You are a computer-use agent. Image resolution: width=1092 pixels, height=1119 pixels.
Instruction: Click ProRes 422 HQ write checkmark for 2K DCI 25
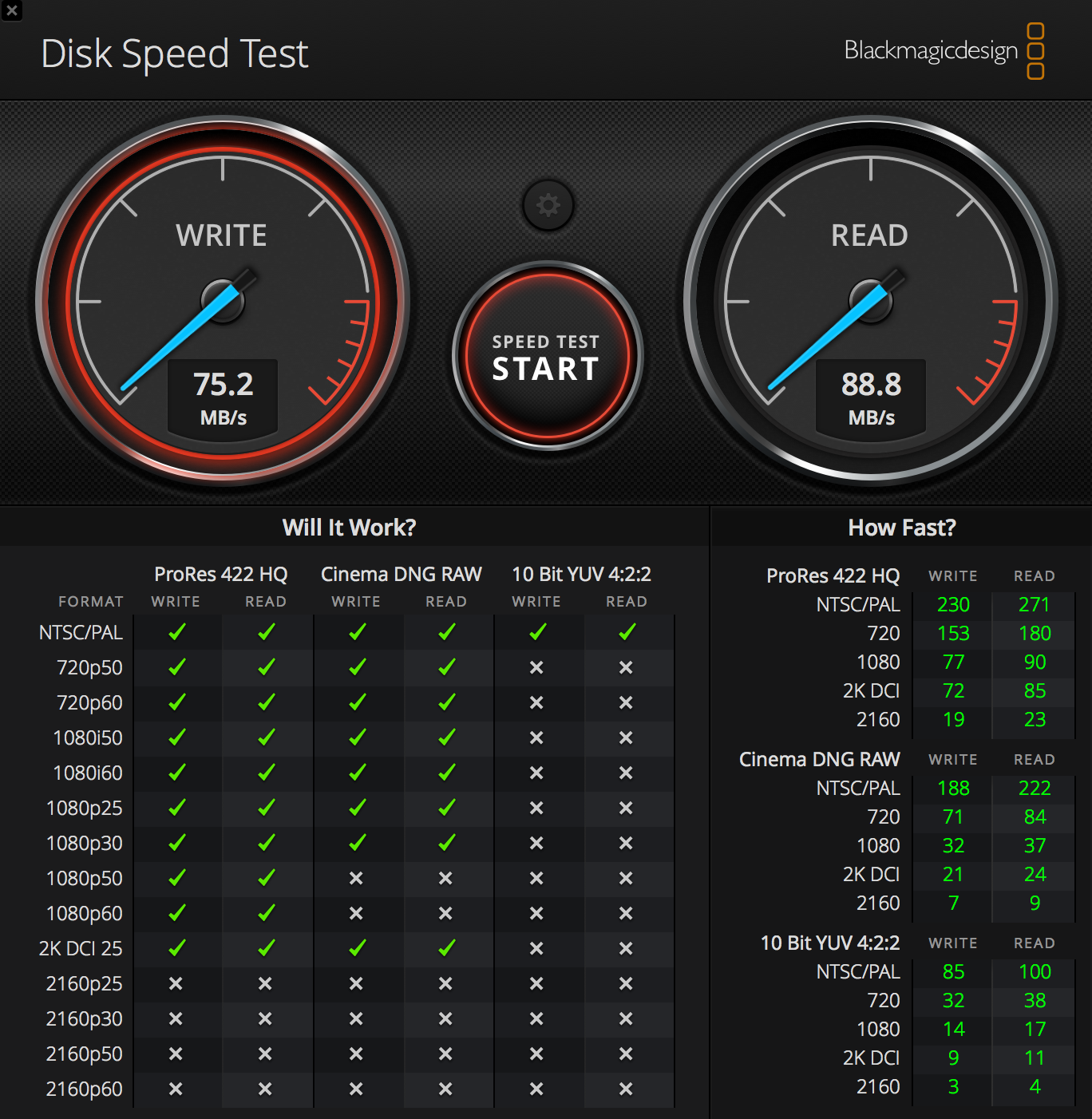coord(177,948)
